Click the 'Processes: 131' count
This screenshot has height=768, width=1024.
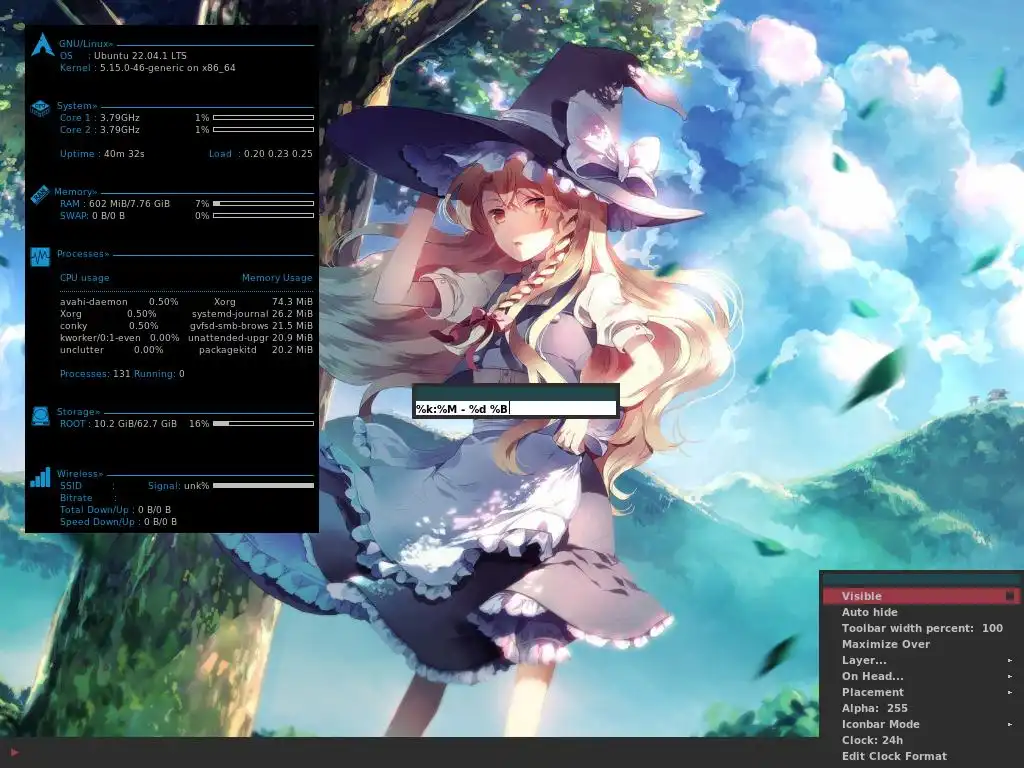[x=95, y=374]
